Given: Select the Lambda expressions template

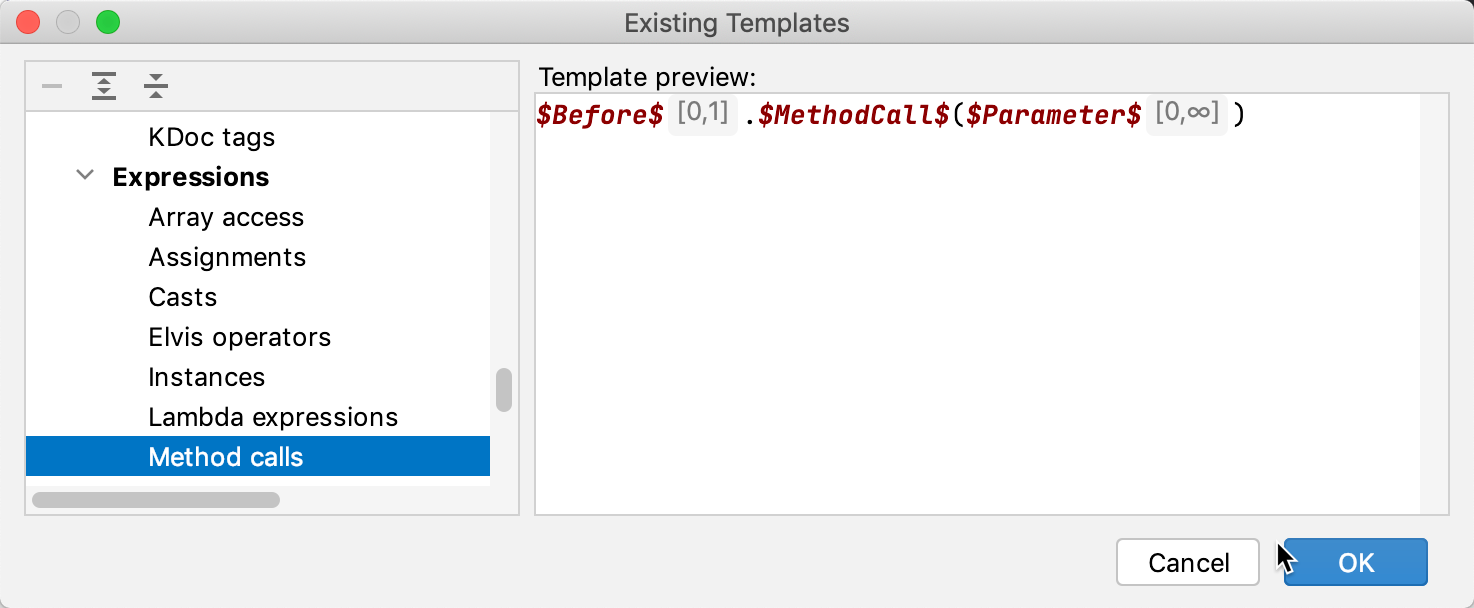Looking at the screenshot, I should click(x=273, y=416).
